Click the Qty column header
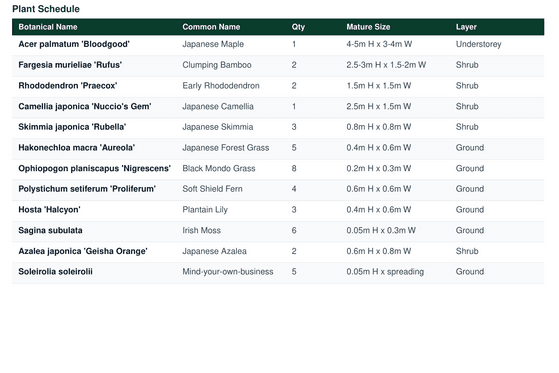Viewport: 559px width, 373px height. coord(298,27)
